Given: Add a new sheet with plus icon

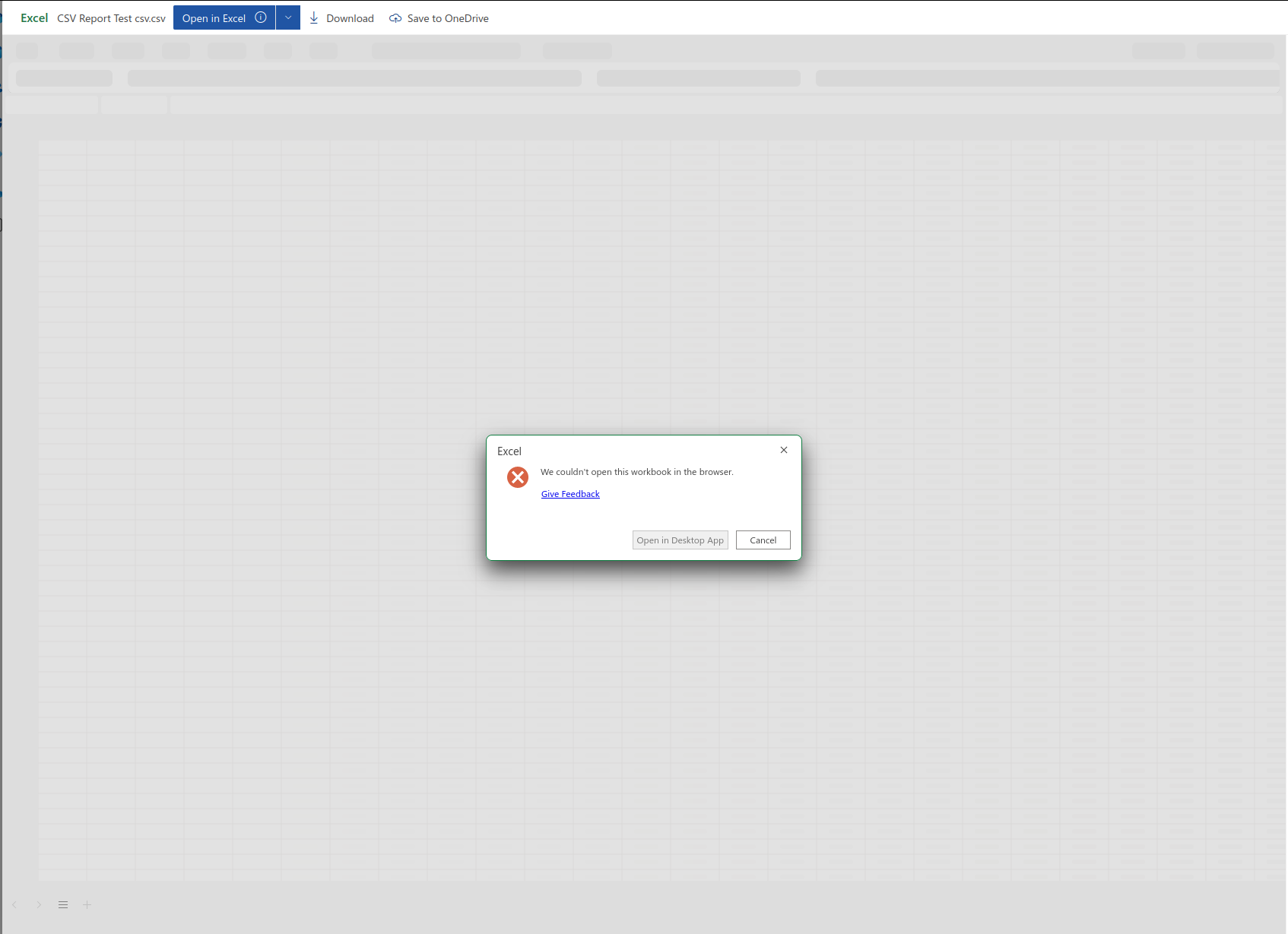Looking at the screenshot, I should tap(87, 904).
